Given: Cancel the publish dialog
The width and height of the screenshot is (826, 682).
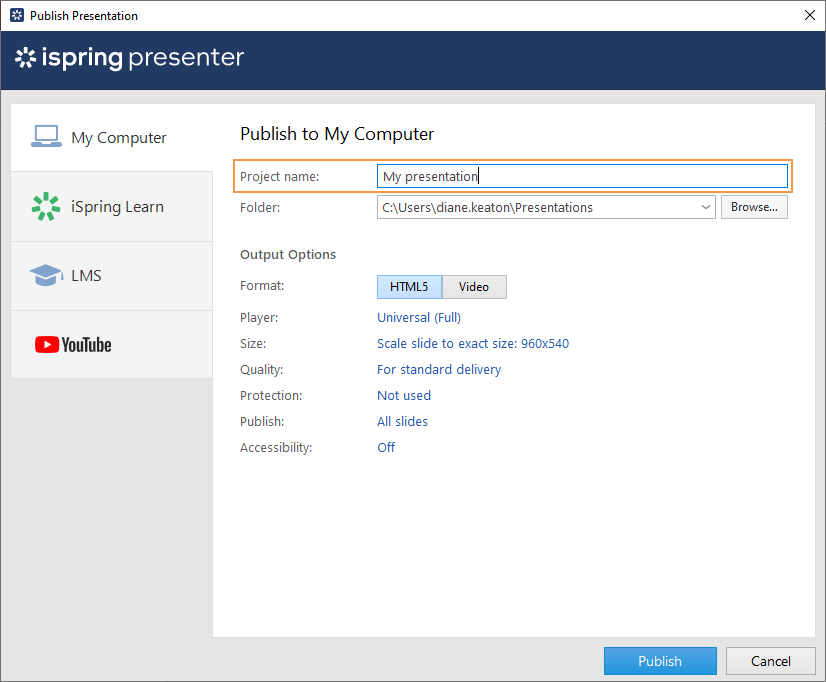Looking at the screenshot, I should [x=770, y=661].
